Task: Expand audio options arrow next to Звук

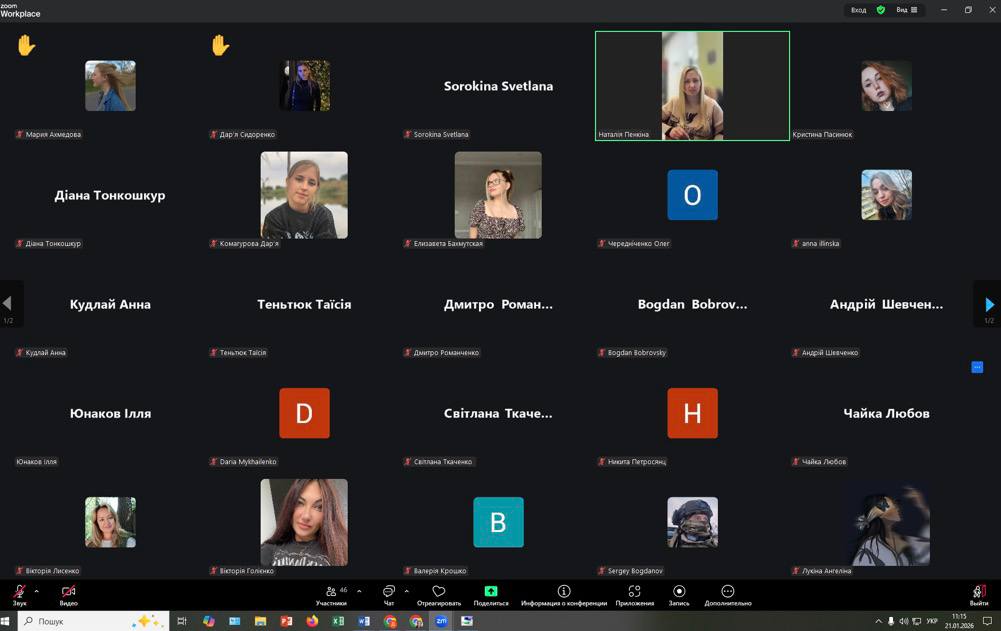Action: point(37,591)
